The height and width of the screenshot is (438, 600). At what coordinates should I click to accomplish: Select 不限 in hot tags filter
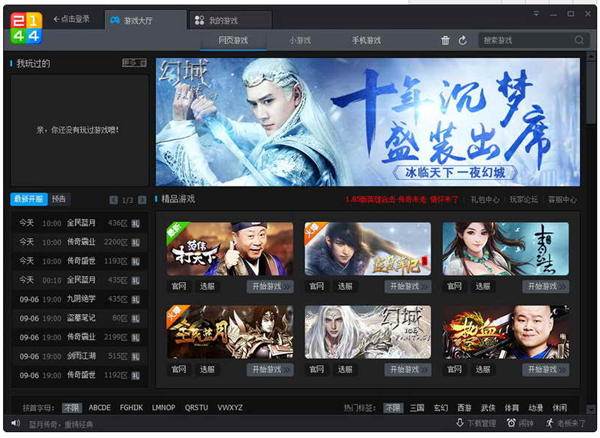[x=393, y=408]
